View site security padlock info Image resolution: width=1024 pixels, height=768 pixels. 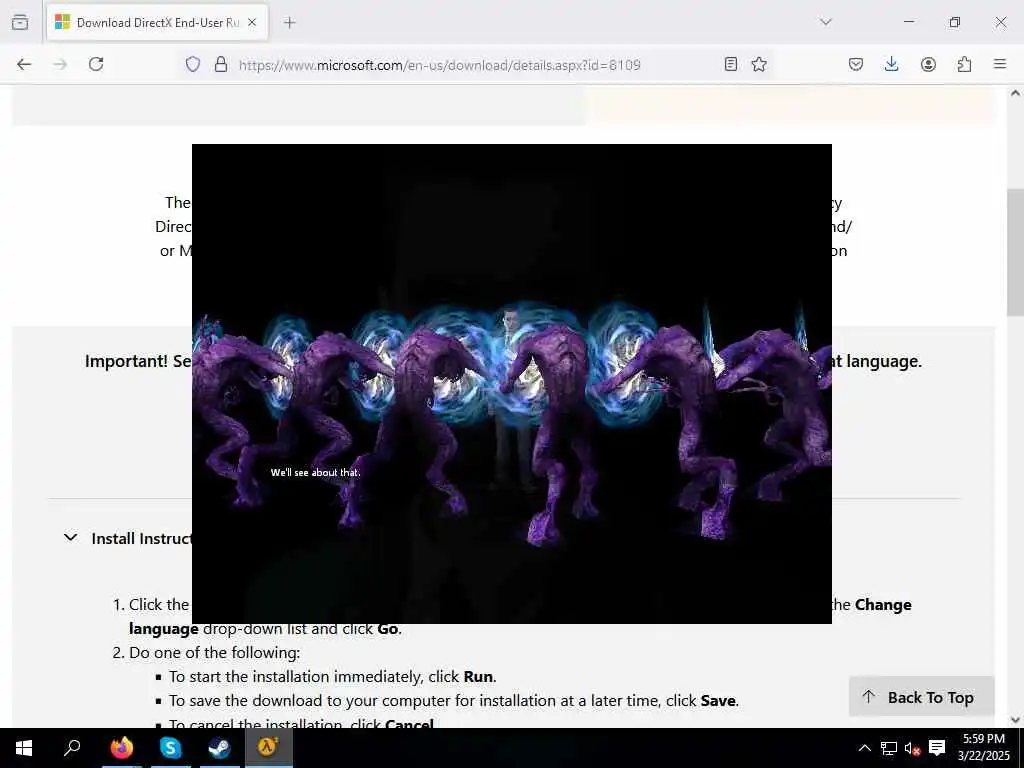click(x=221, y=64)
